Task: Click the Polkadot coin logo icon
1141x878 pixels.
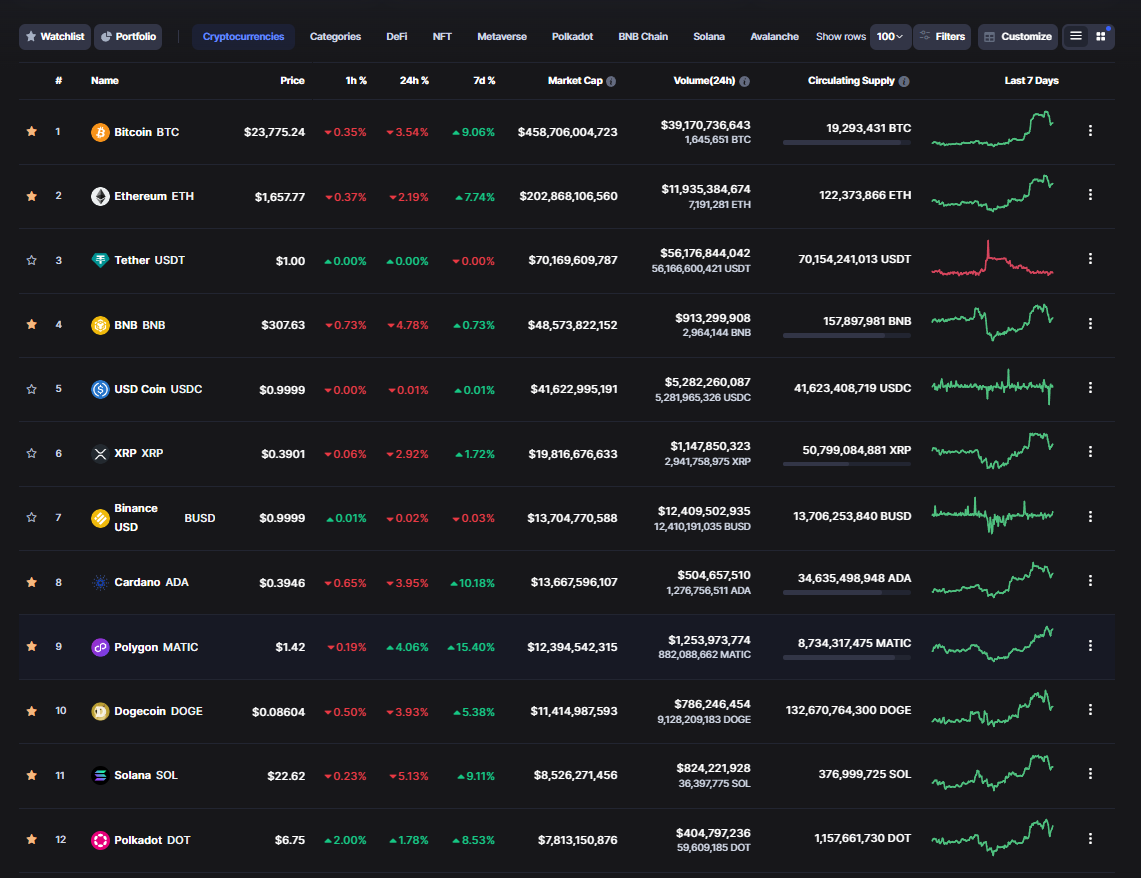Action: tap(100, 840)
